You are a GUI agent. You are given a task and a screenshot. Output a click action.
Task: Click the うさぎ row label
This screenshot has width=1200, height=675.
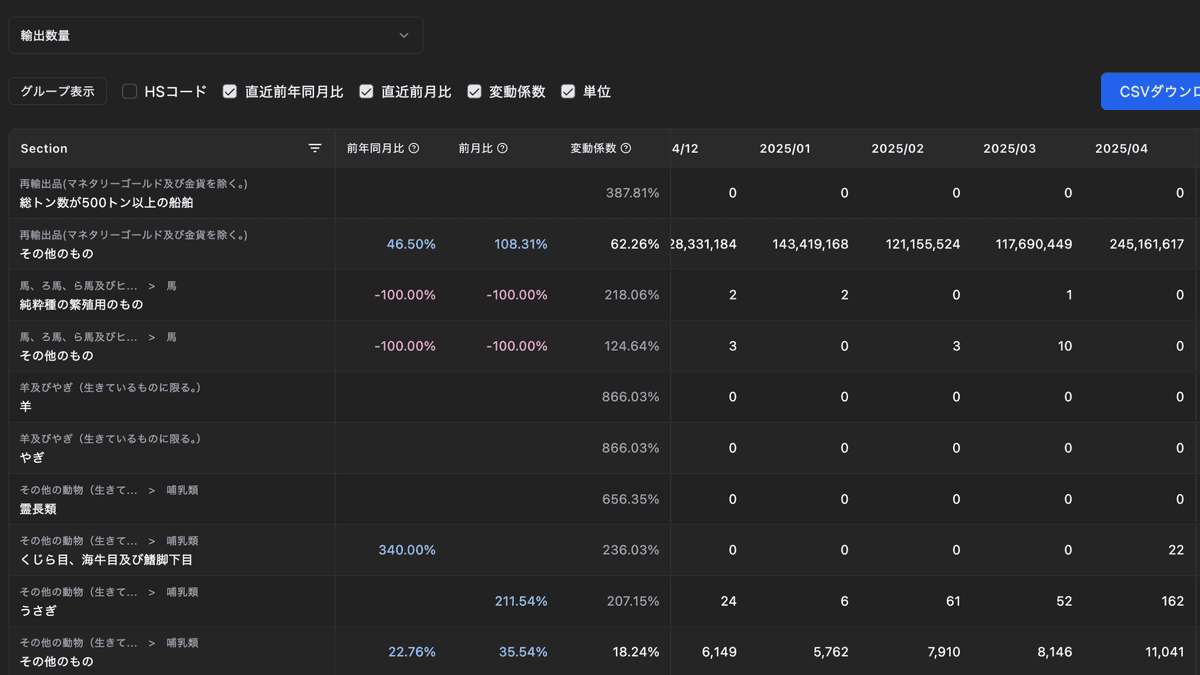coord(38,611)
